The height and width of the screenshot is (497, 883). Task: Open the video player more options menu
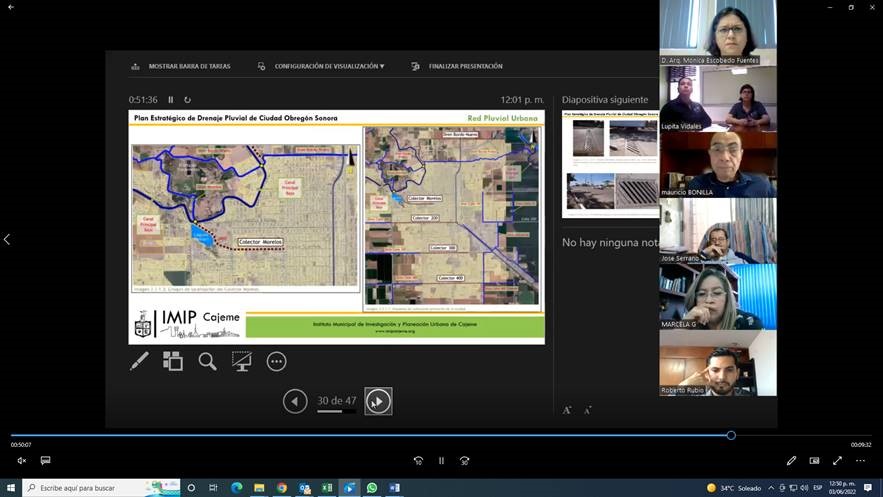(x=860, y=461)
